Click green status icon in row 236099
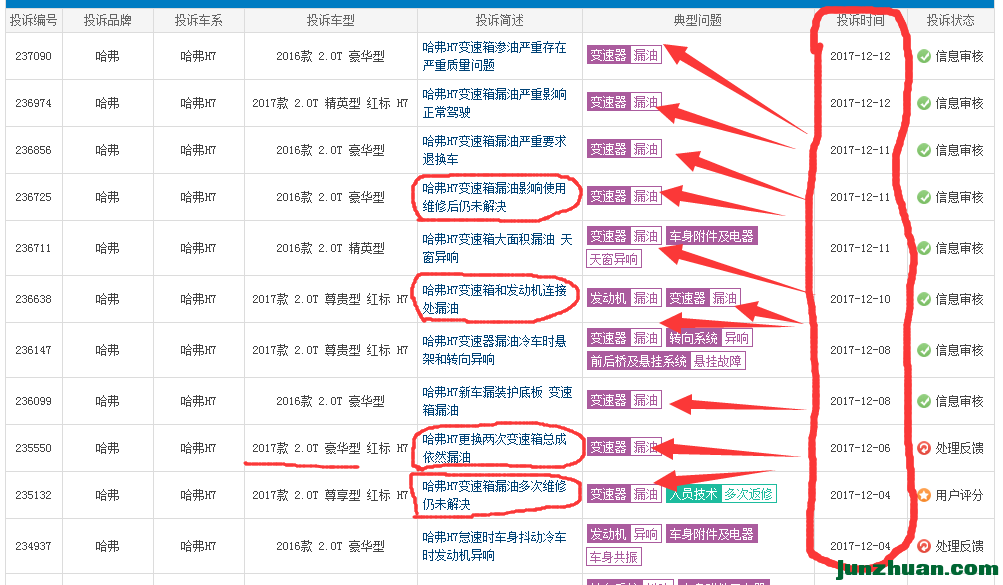Viewport: 1003px width, 585px height. tap(924, 402)
